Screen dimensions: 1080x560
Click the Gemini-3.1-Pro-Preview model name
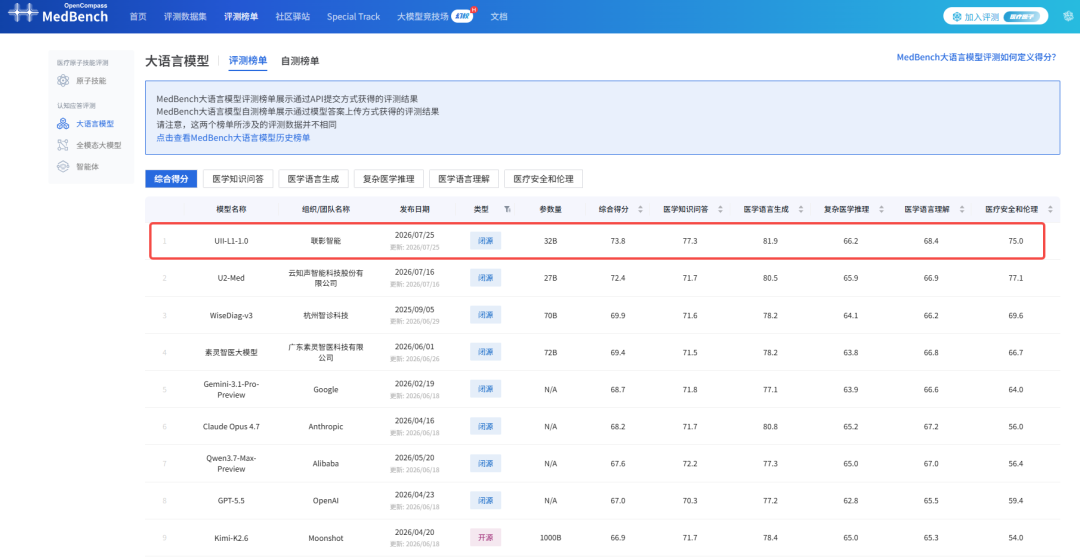tap(231, 389)
